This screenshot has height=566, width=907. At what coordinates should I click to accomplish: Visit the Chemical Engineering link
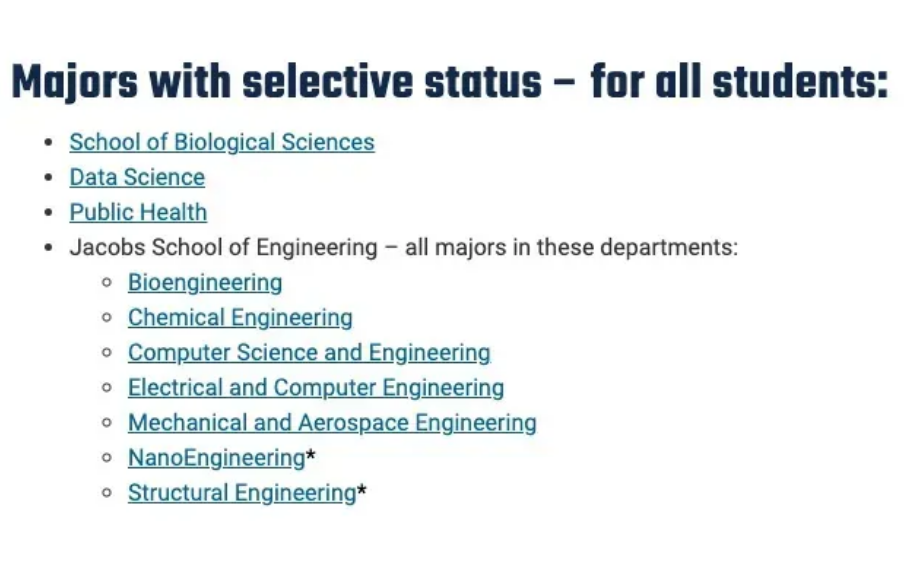pos(240,318)
